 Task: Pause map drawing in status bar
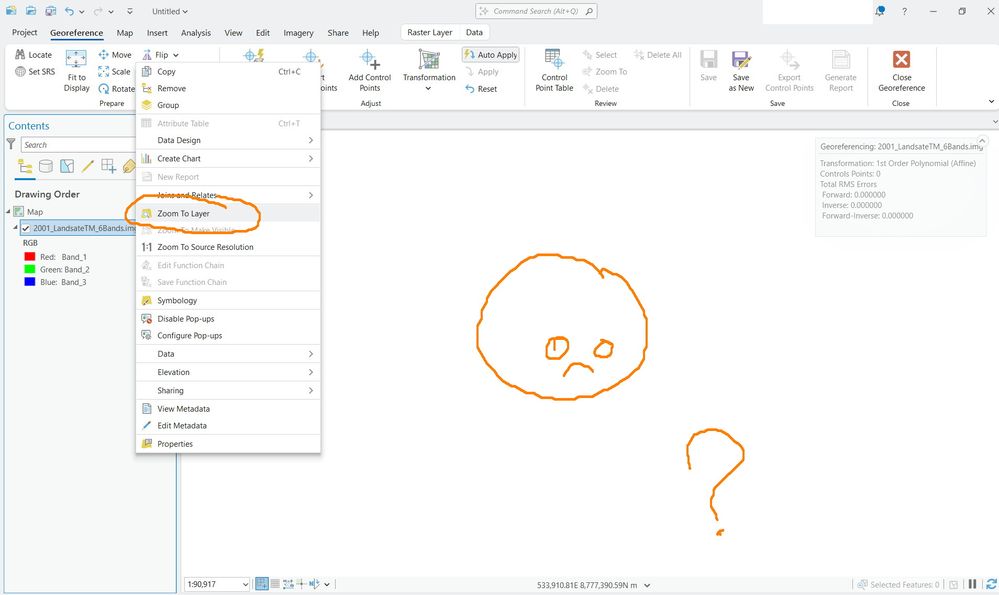(x=972, y=584)
